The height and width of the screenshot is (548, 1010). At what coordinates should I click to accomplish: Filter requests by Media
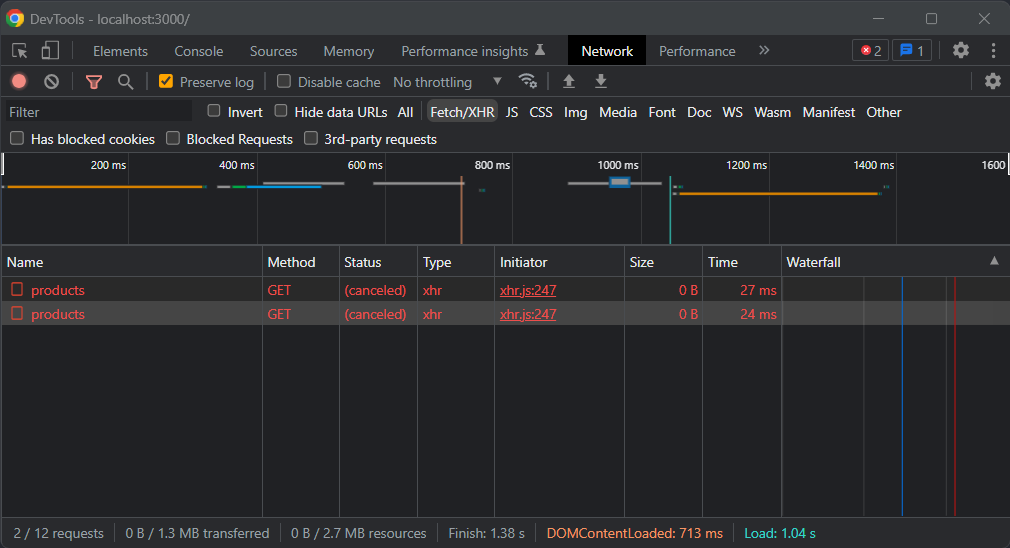point(618,112)
